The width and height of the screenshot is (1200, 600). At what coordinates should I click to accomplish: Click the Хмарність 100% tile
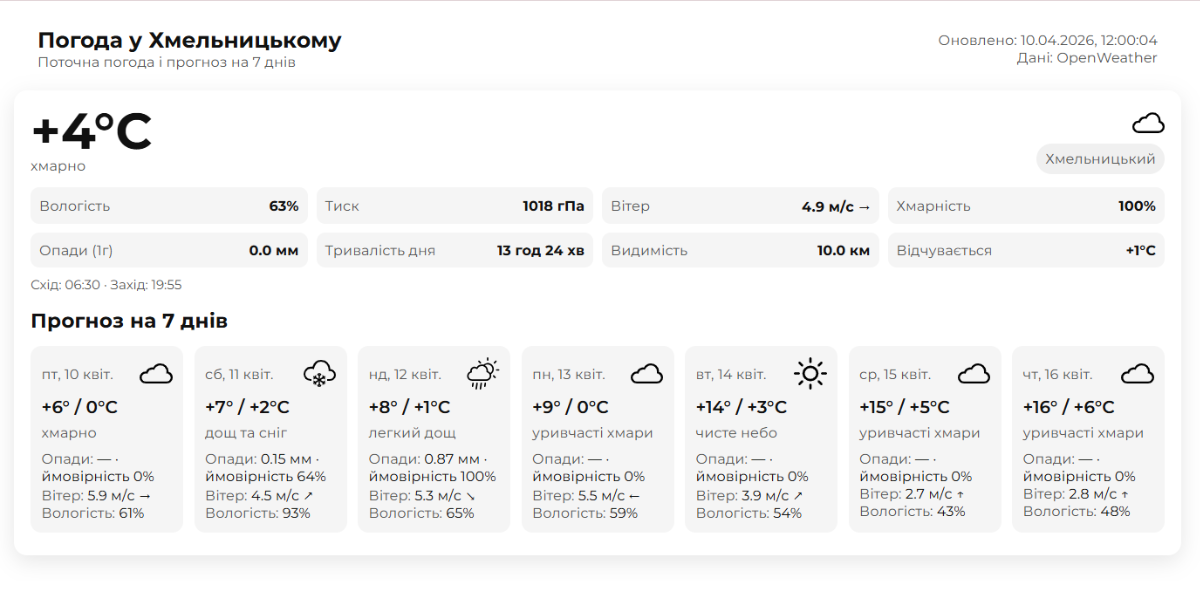[x=1026, y=206]
